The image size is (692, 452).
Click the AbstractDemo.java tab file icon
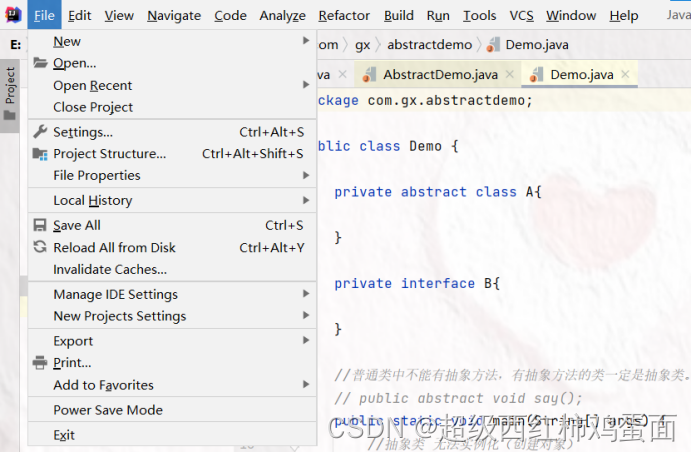[x=369, y=75]
